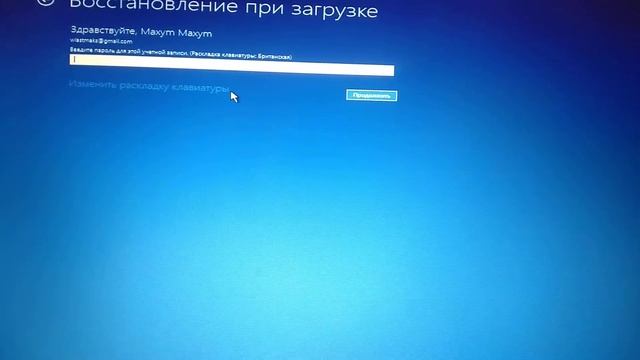This screenshot has width=640, height=360.
Task: Select the gmail.com account email text
Action: click(x=101, y=41)
